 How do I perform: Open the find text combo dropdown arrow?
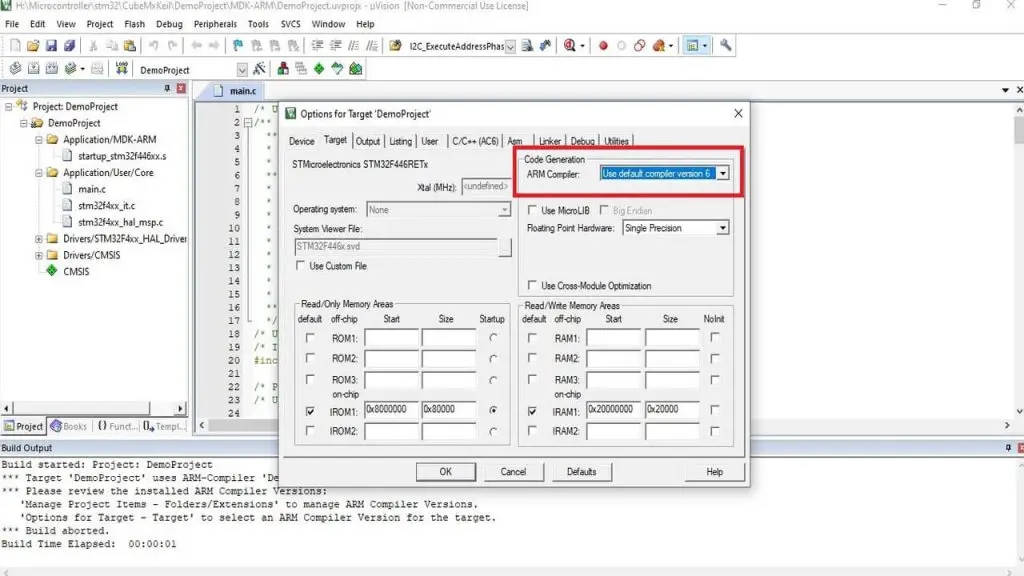coord(510,46)
